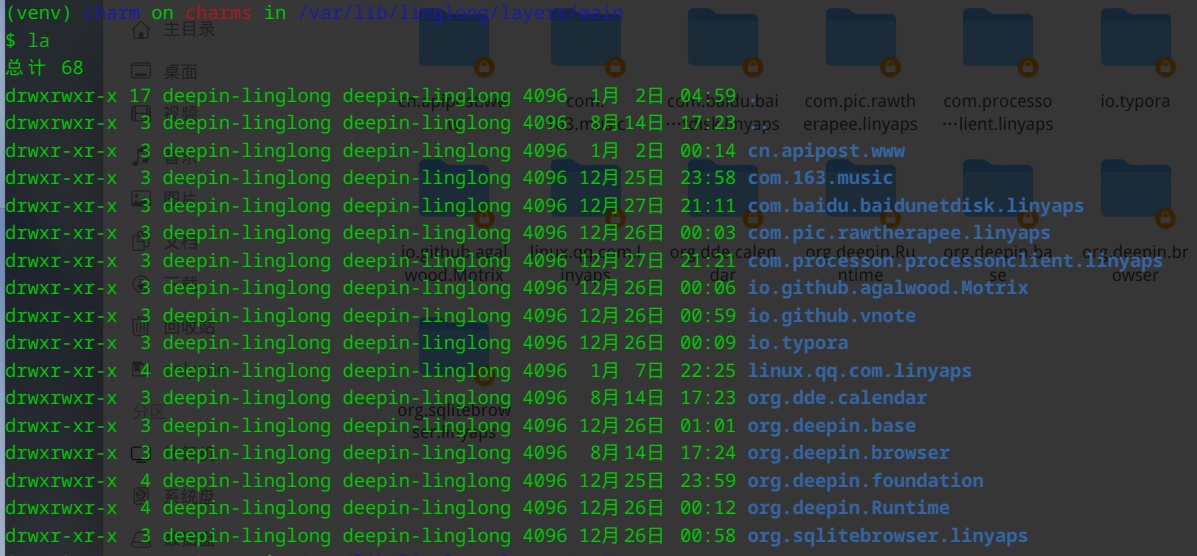Click org.deepin.browser in the terminal listing
This screenshot has width=1197, height=556.
(849, 454)
